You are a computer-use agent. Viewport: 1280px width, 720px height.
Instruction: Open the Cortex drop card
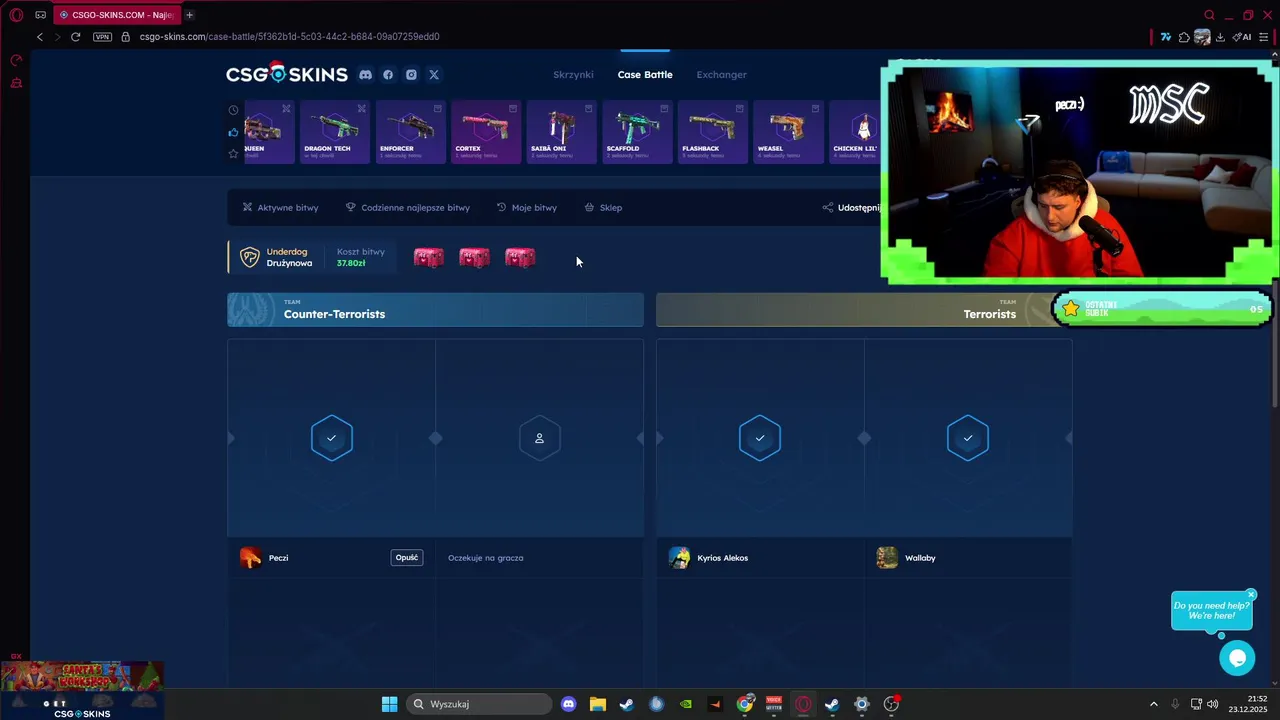[x=486, y=131]
